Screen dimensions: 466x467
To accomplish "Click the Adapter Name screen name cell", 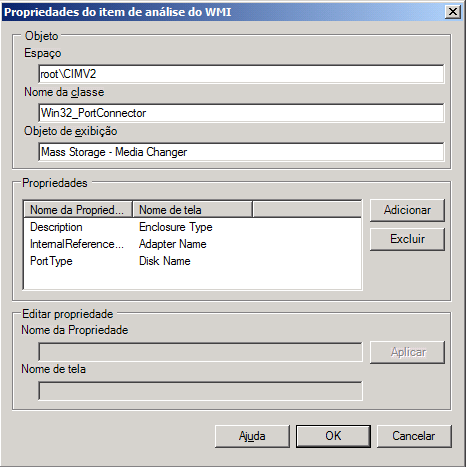I will point(173,244).
